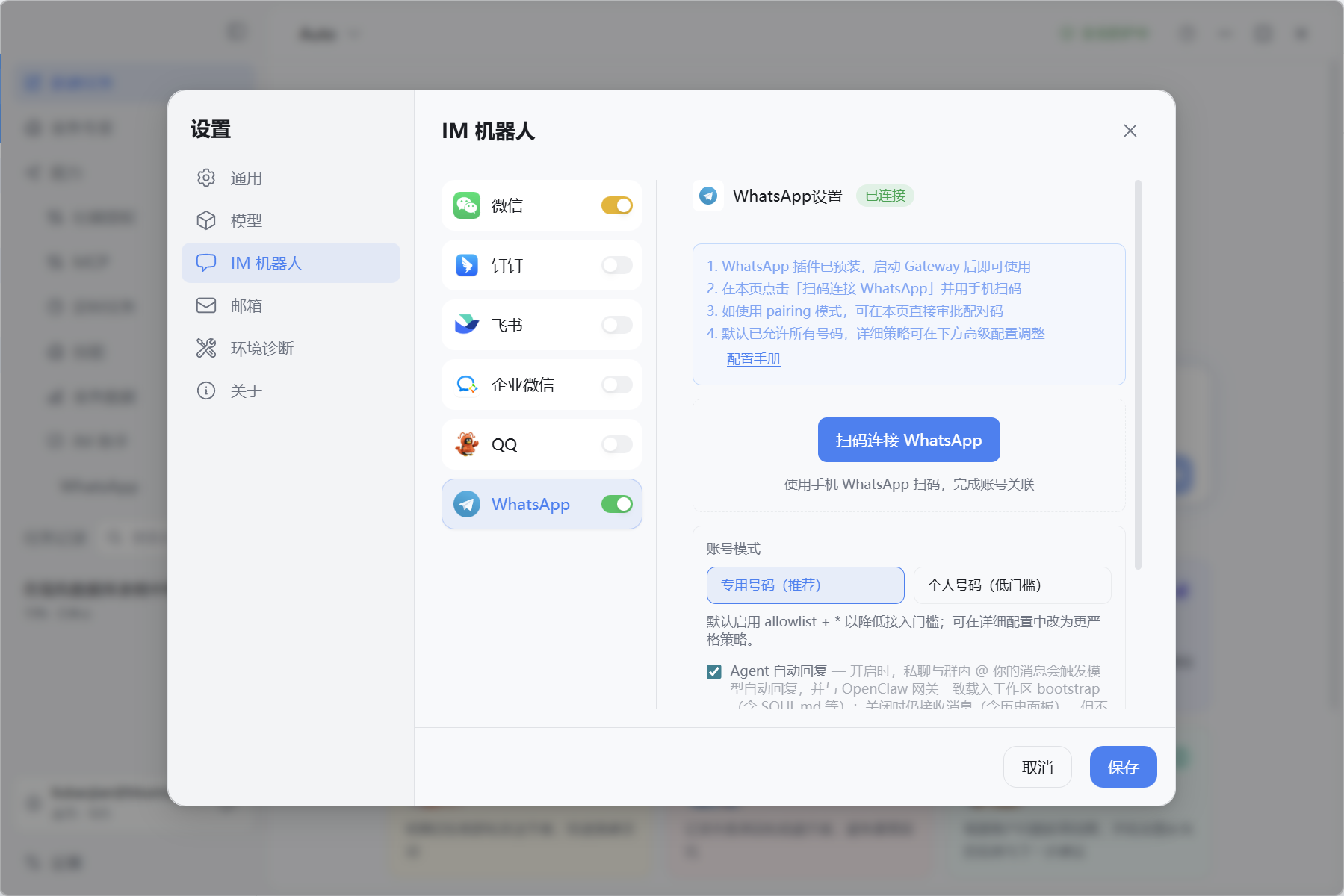Open the 环境诊断 settings section
This screenshot has width=1344, height=896.
[x=291, y=348]
